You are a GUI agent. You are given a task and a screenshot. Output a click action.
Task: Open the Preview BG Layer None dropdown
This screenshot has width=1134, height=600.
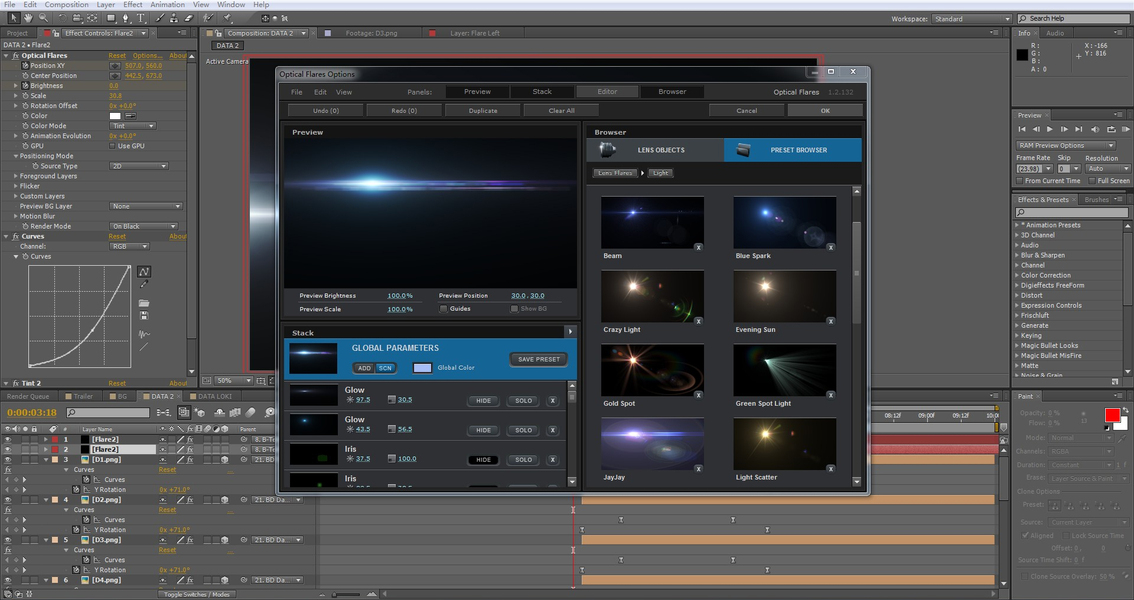pos(145,206)
